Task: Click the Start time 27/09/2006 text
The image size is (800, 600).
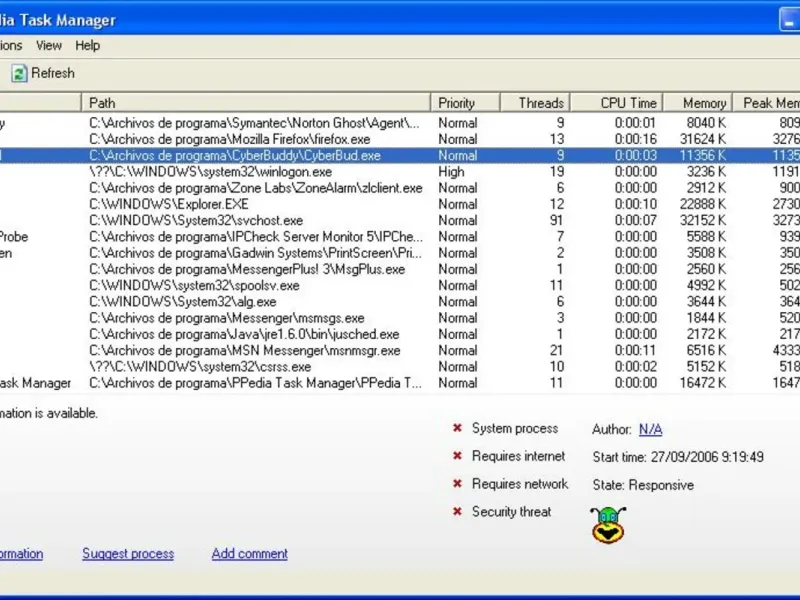Action: tap(678, 457)
